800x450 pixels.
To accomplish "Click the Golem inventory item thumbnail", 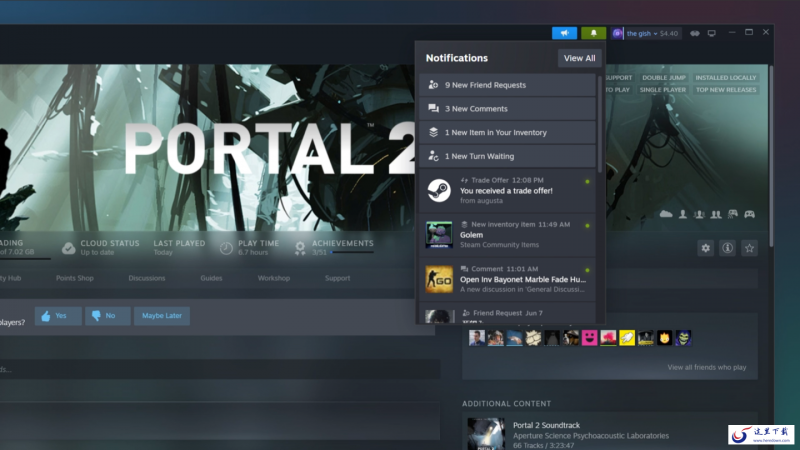I will [x=439, y=235].
